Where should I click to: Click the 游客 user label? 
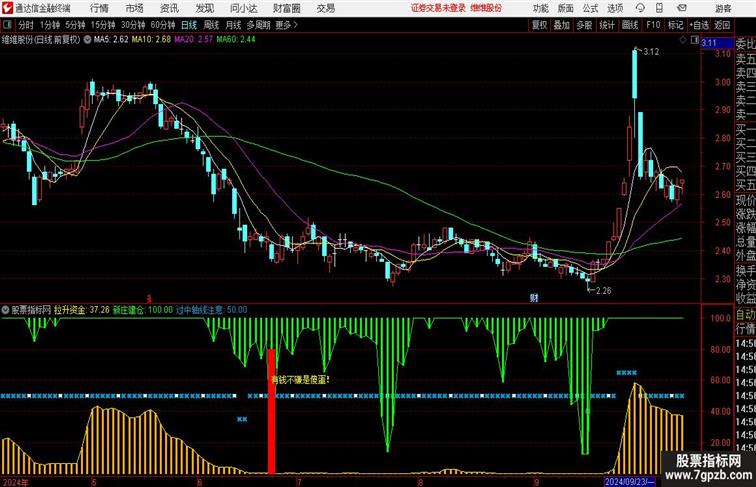tap(723, 8)
